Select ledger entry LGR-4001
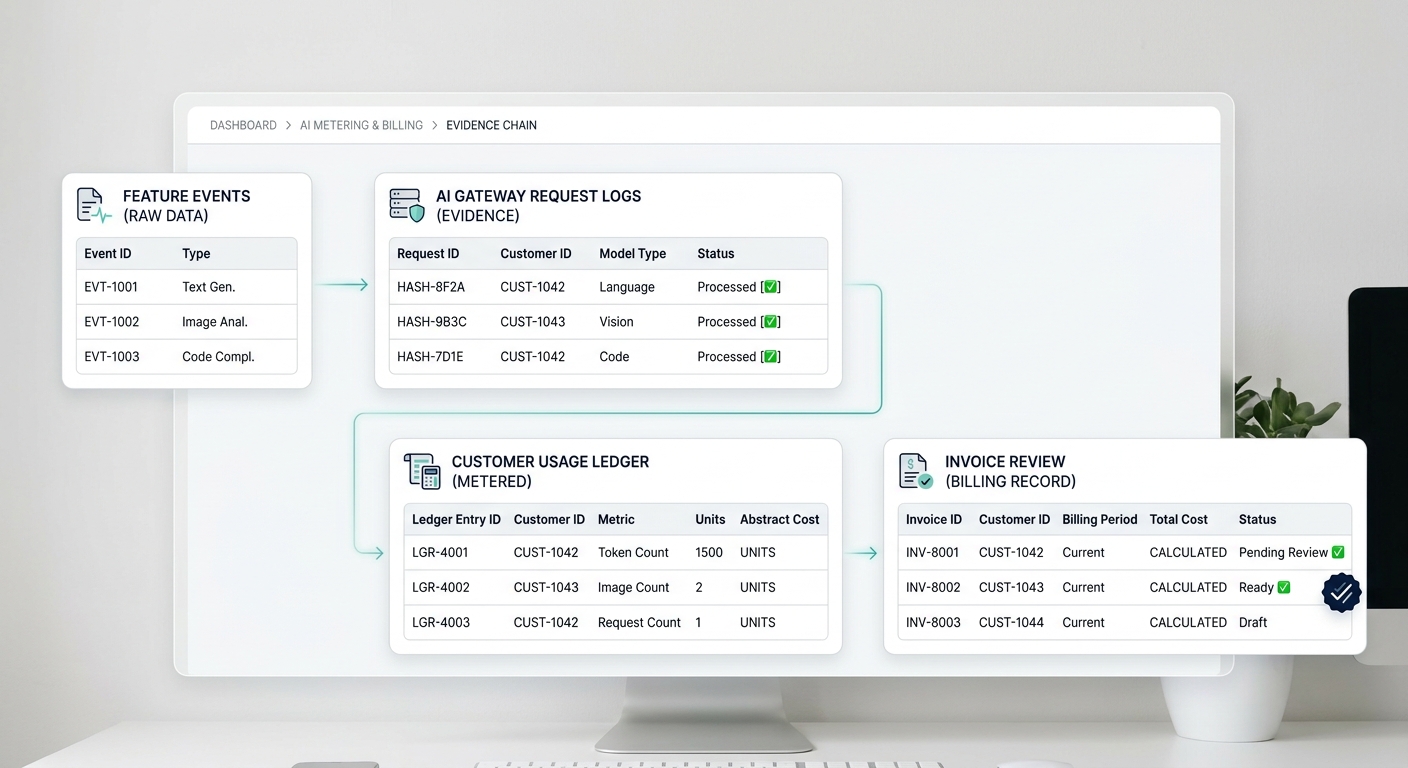 pos(616,552)
